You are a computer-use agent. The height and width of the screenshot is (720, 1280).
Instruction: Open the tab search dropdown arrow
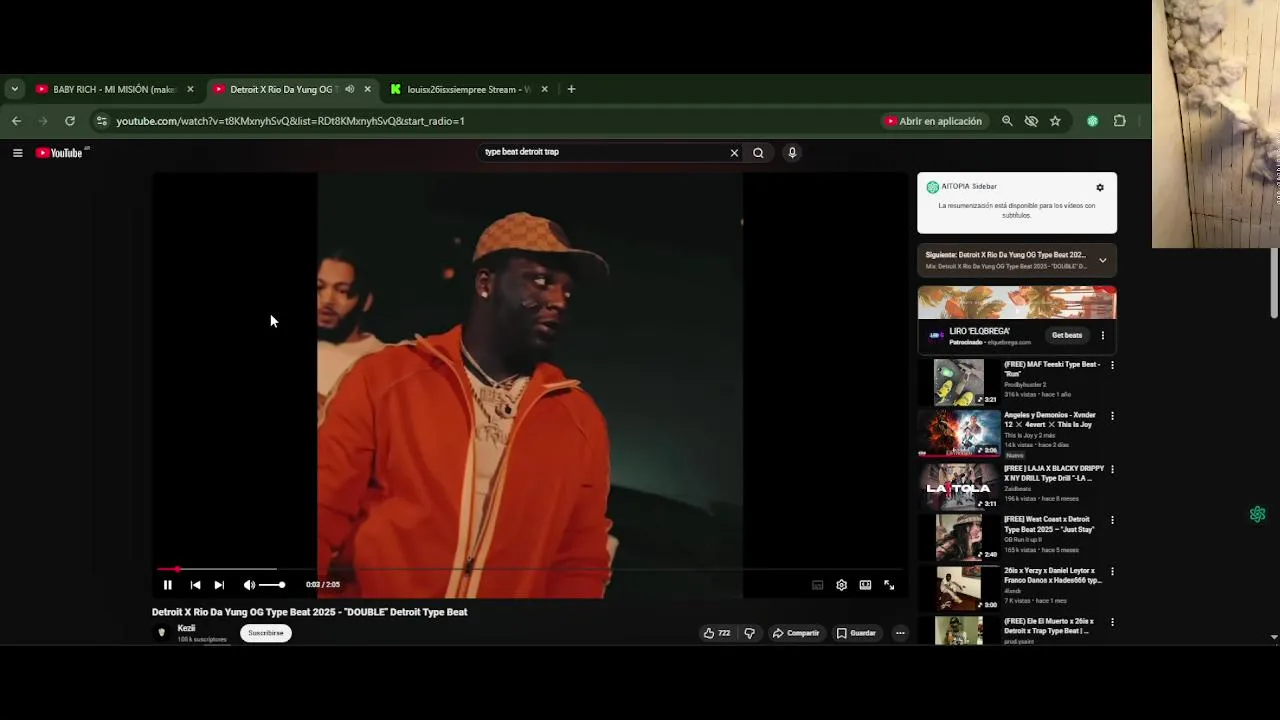[14, 89]
